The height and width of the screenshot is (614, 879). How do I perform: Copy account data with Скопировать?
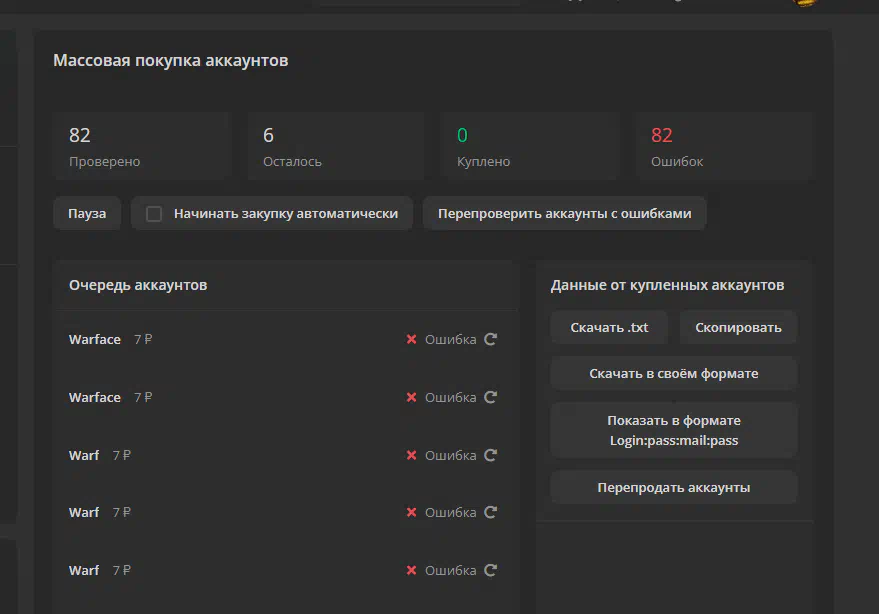(738, 327)
